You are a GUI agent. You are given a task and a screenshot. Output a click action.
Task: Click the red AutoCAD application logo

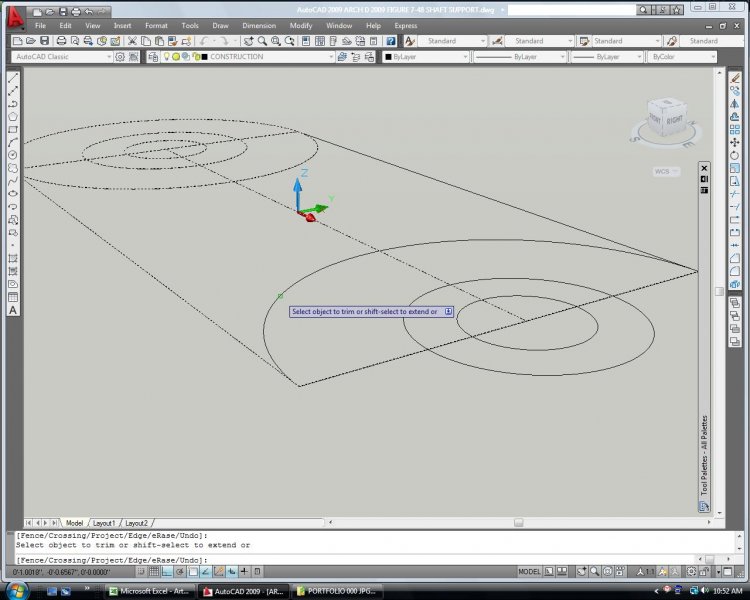point(13,19)
